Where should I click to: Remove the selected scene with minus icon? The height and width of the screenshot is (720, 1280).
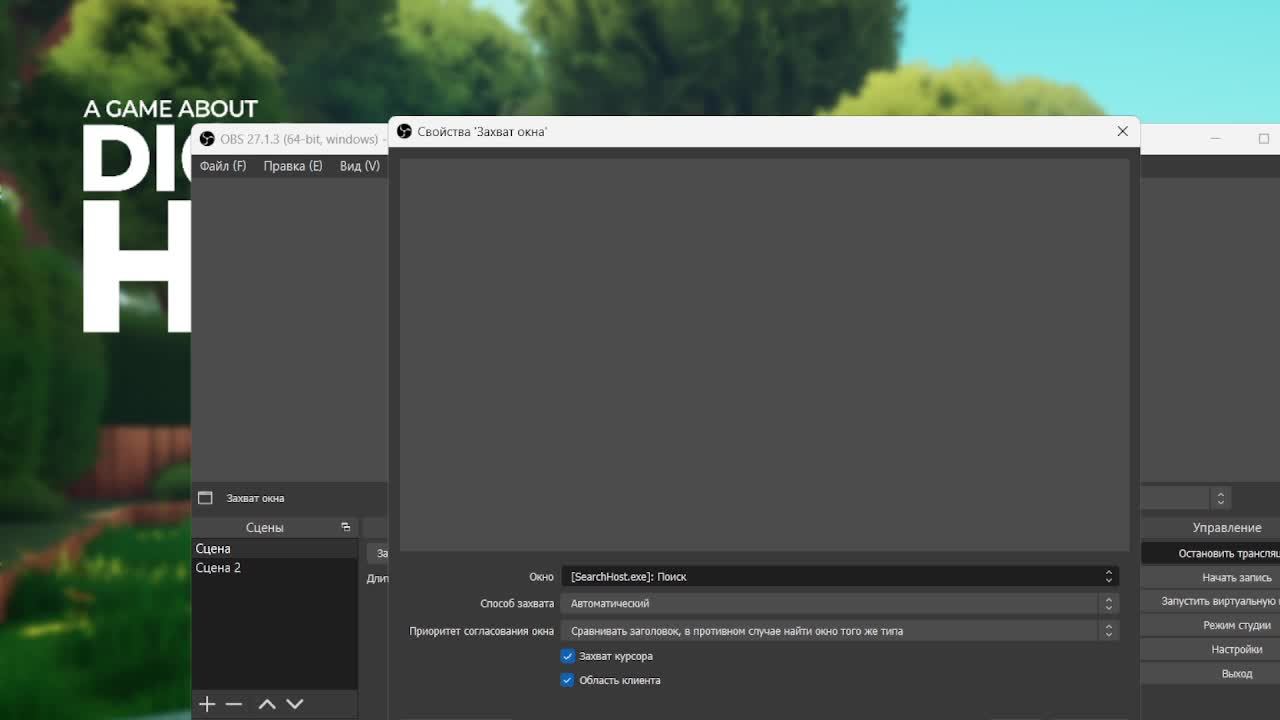point(234,704)
